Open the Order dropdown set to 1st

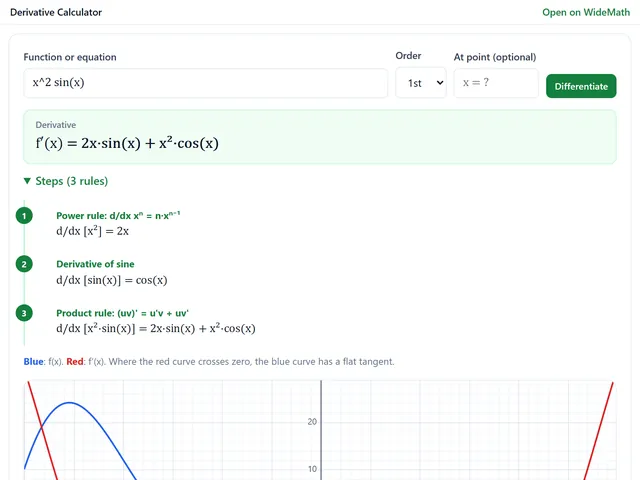tap(421, 83)
